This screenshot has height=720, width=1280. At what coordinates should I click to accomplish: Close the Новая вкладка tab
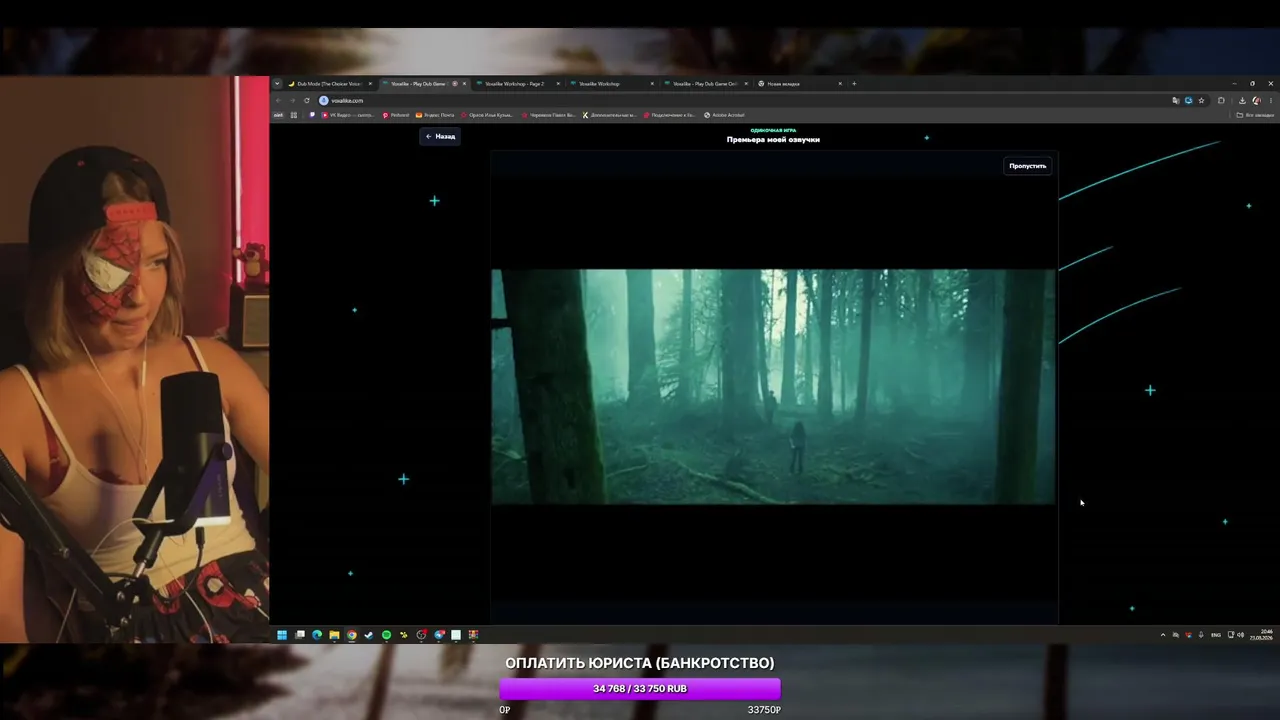coord(840,84)
